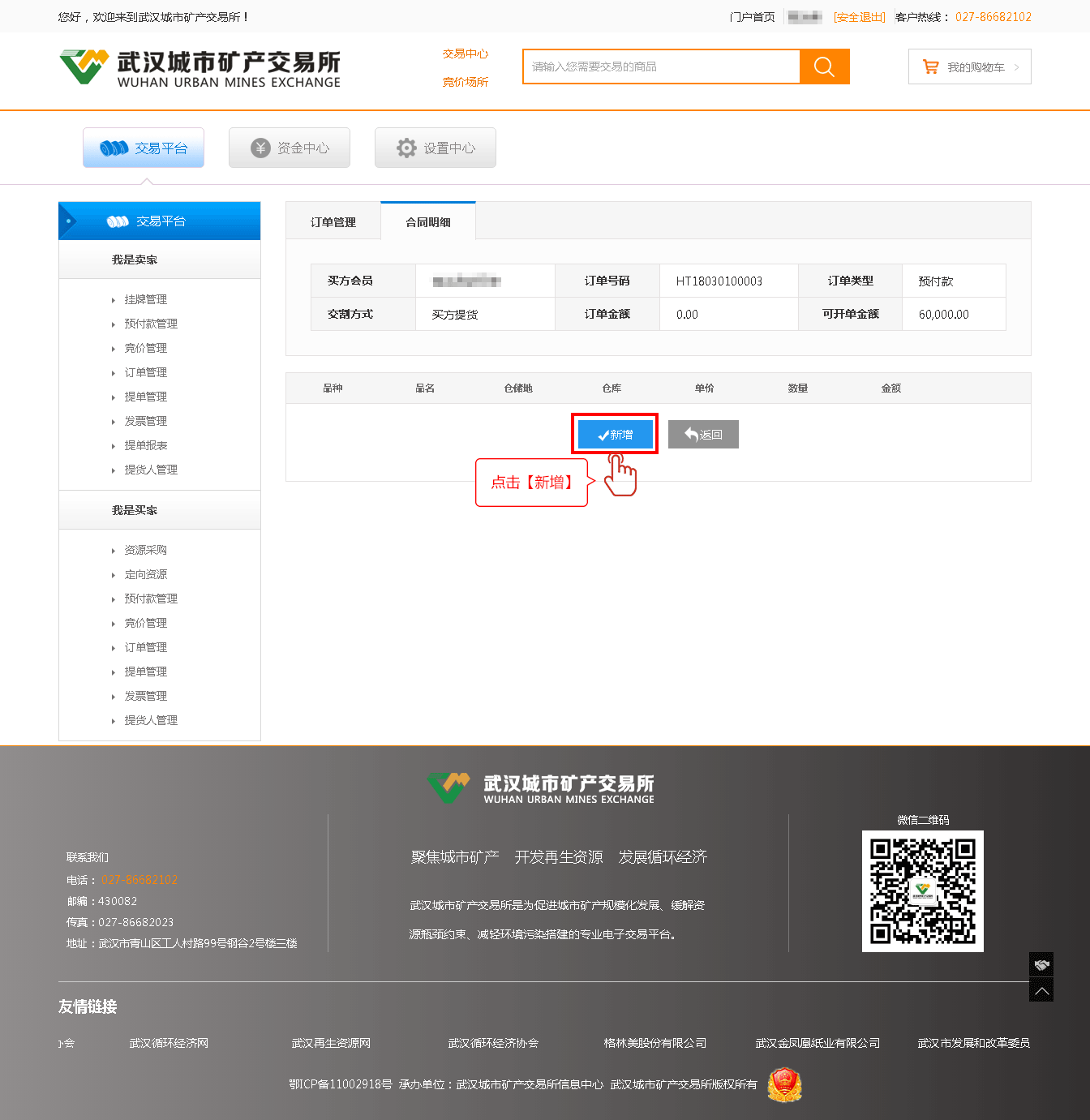This screenshot has width=1090, height=1120.
Task: Click the orange search magnifier button
Action: (x=824, y=67)
